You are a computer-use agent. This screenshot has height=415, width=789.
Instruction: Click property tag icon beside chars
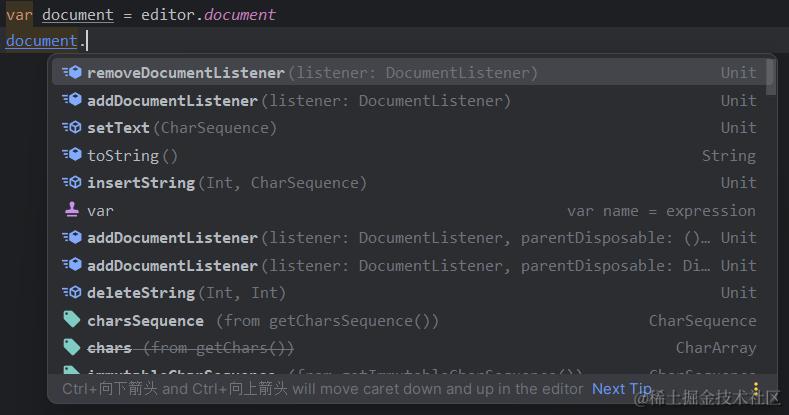[72, 347]
